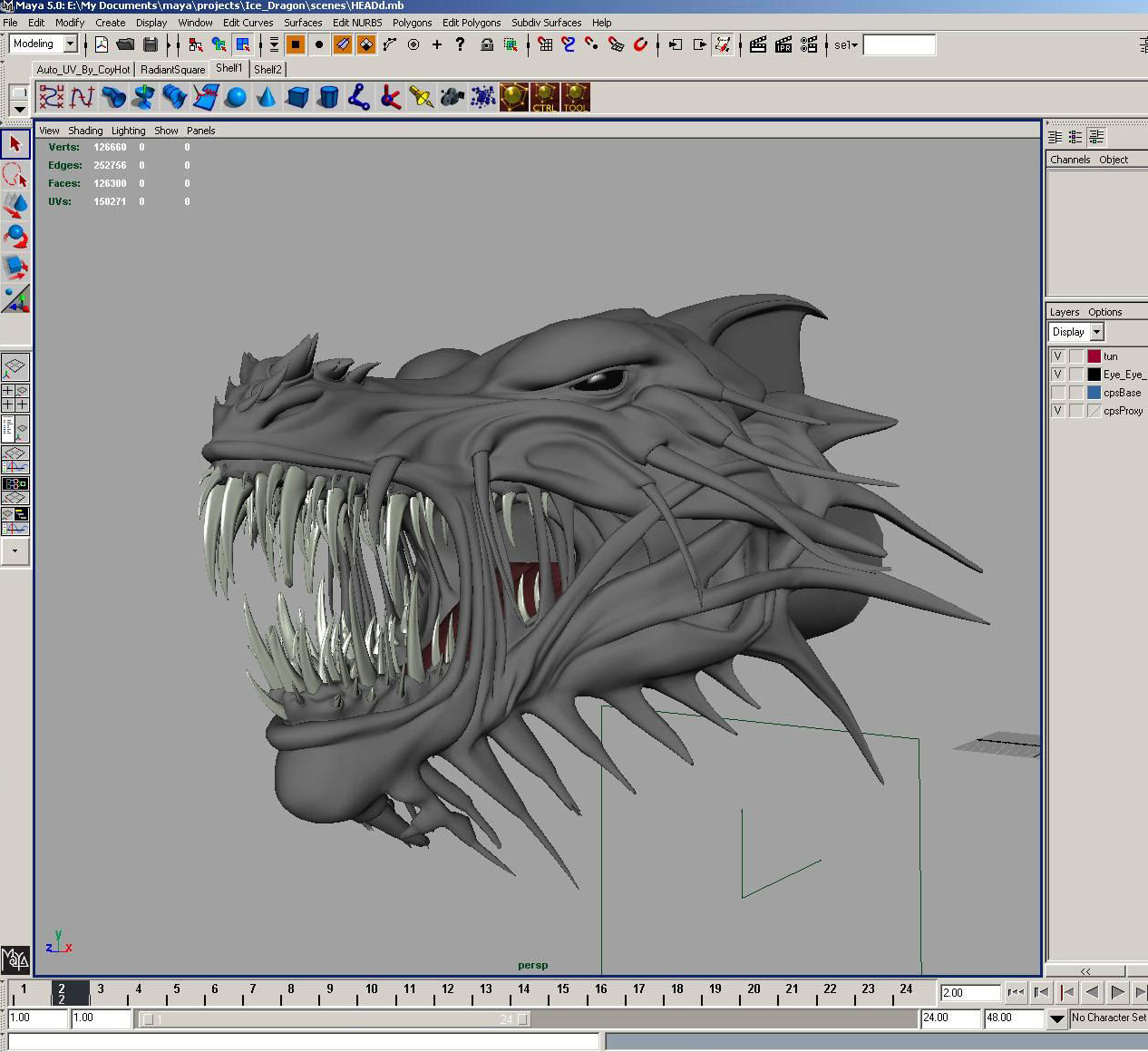Activate the Lasso select tool
This screenshot has height=1052, width=1148.
pos(15,174)
